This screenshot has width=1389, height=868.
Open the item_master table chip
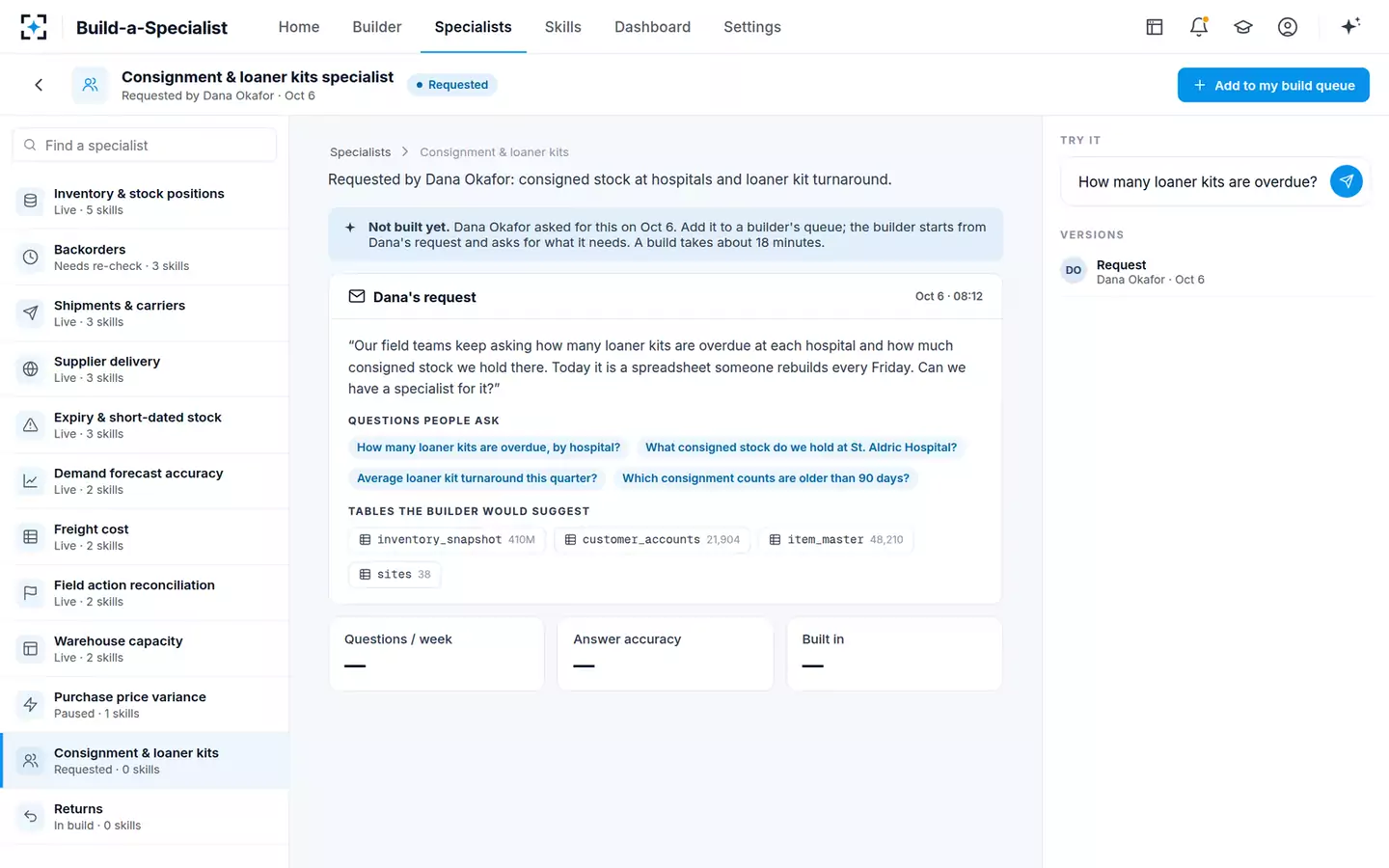click(x=836, y=540)
